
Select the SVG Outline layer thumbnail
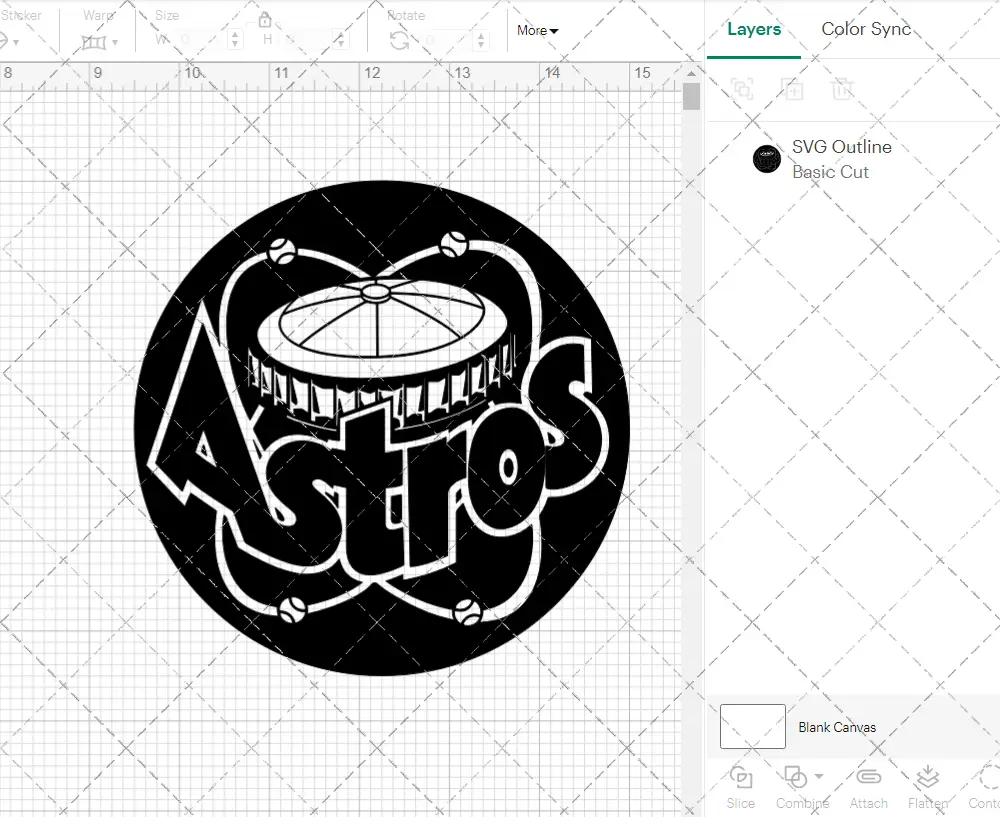(767, 159)
